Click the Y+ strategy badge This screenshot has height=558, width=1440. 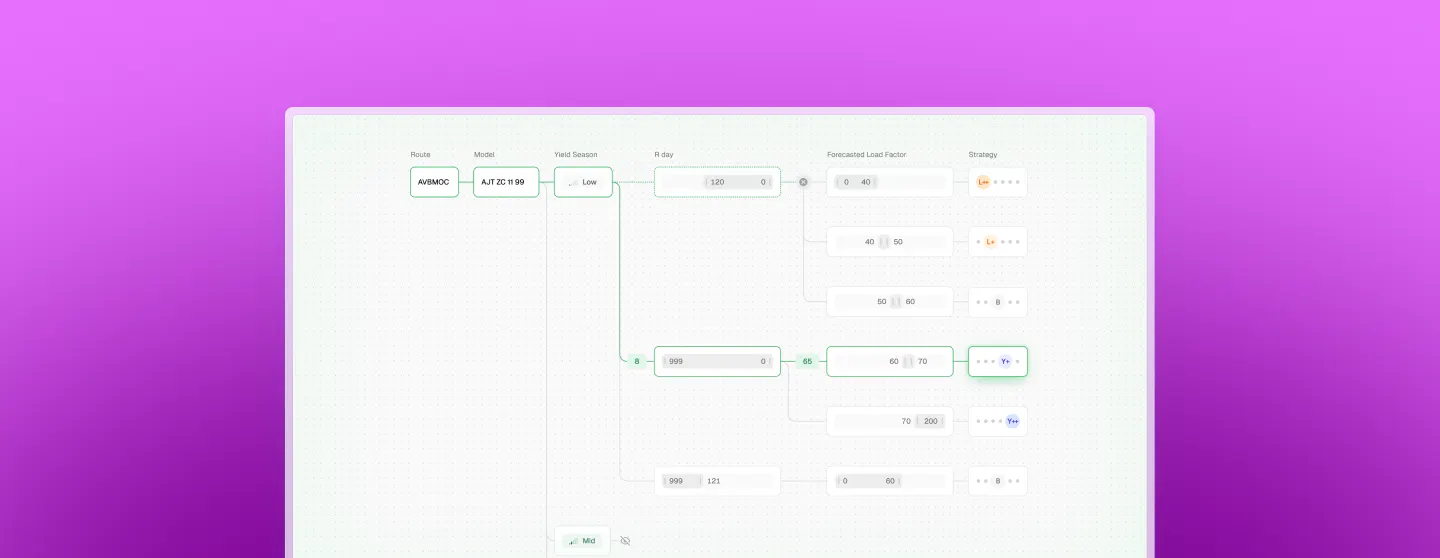(1005, 361)
